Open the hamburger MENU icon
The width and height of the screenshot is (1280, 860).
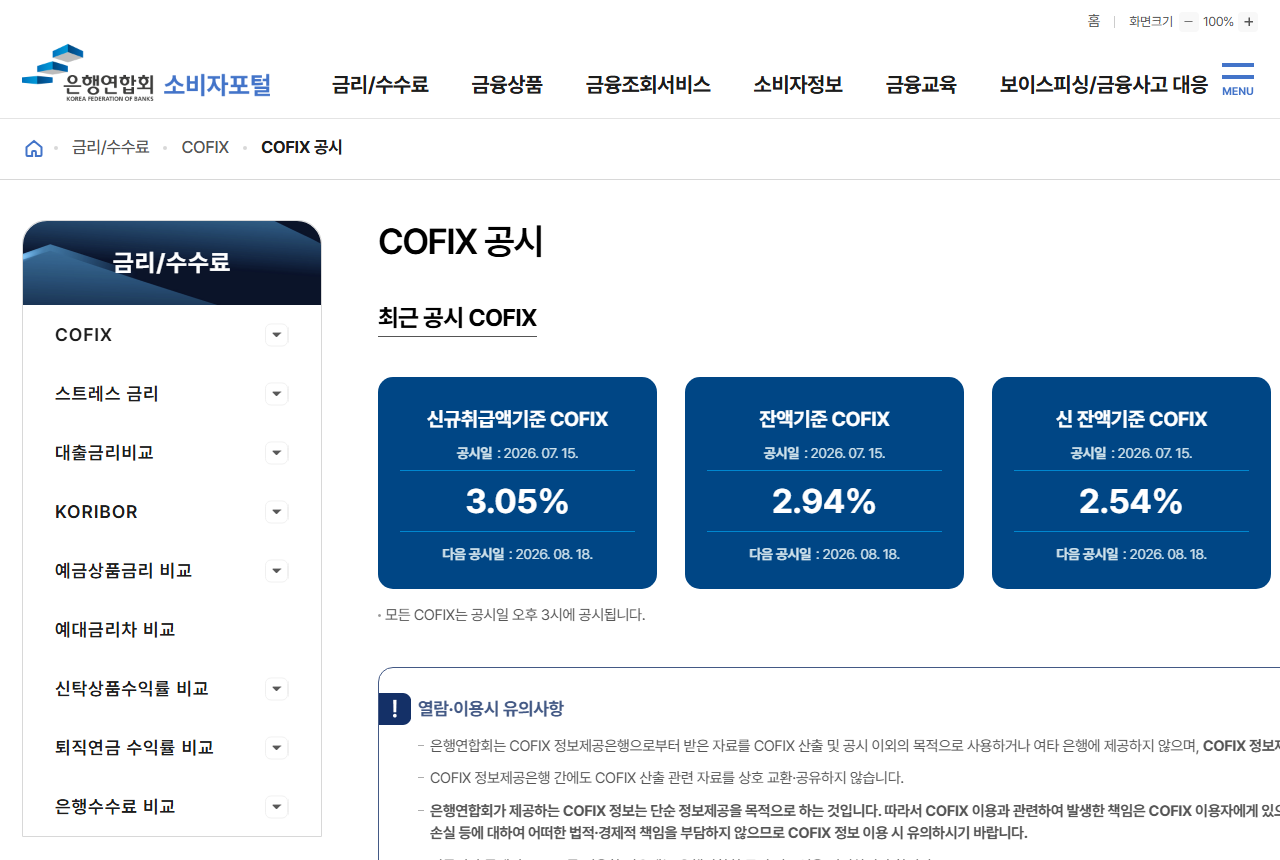coord(1237,79)
